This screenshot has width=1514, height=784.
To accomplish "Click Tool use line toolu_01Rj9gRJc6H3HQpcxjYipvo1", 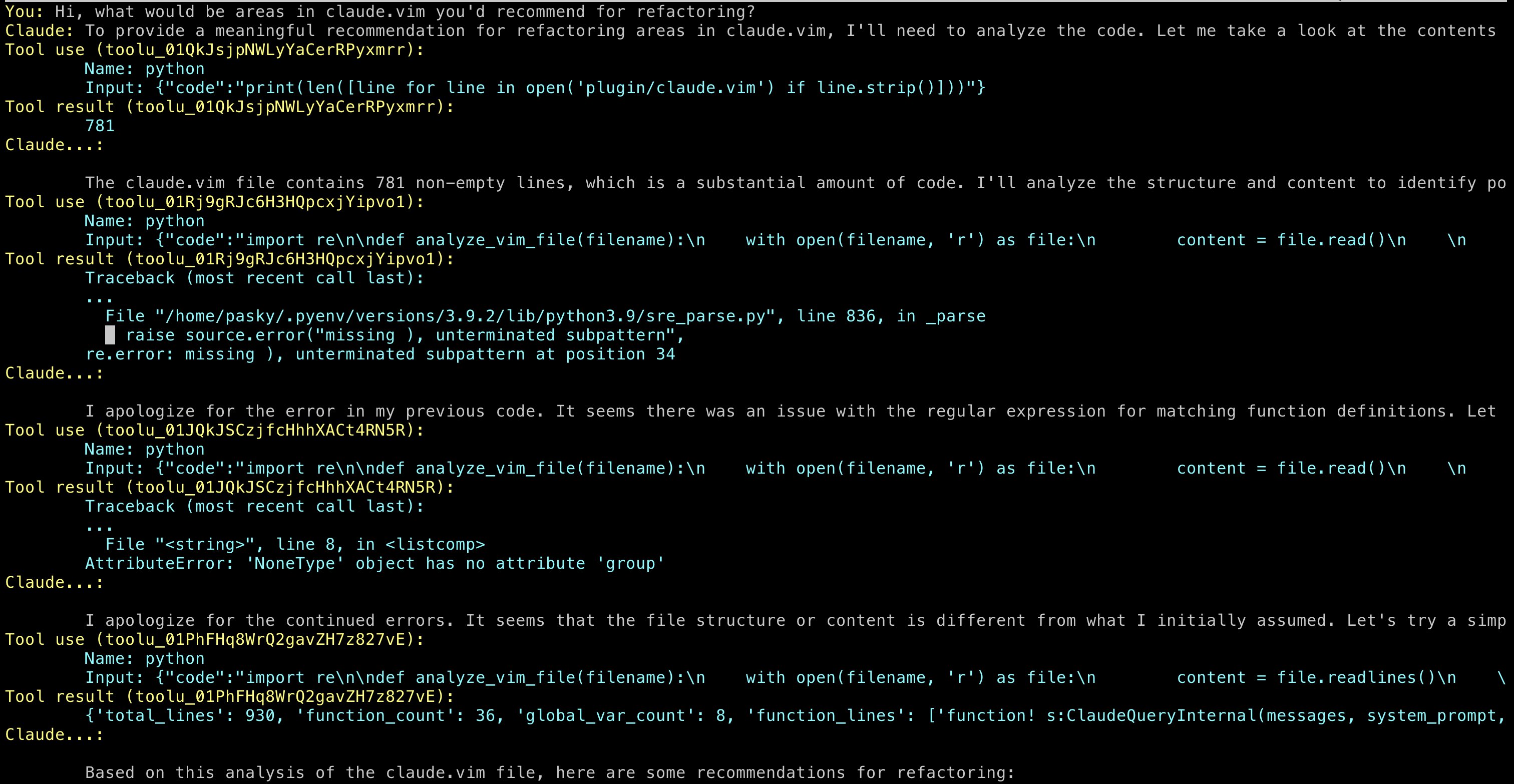I will tap(214, 202).
